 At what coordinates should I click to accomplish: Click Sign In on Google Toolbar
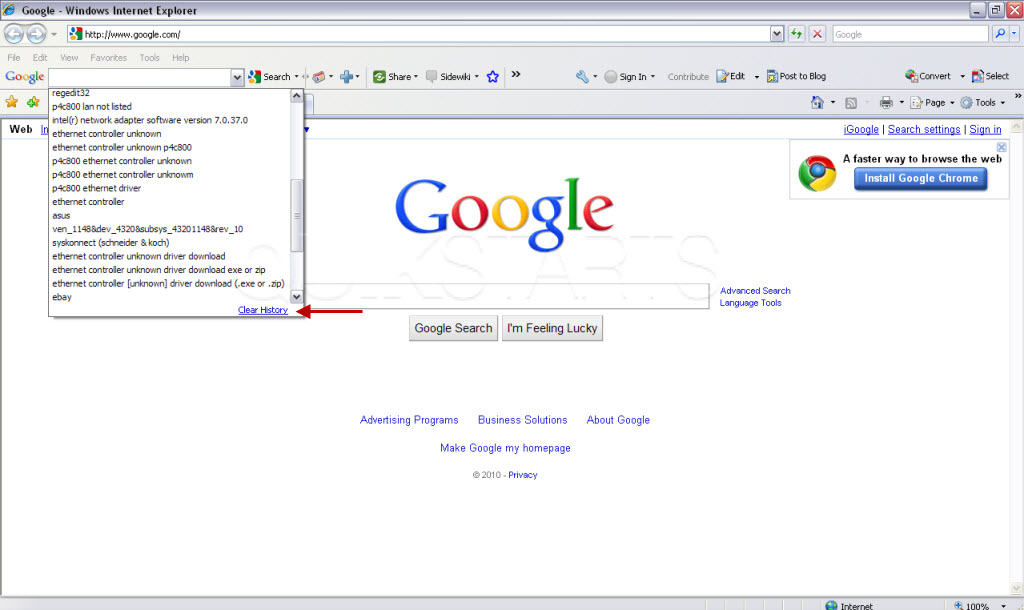coord(626,76)
